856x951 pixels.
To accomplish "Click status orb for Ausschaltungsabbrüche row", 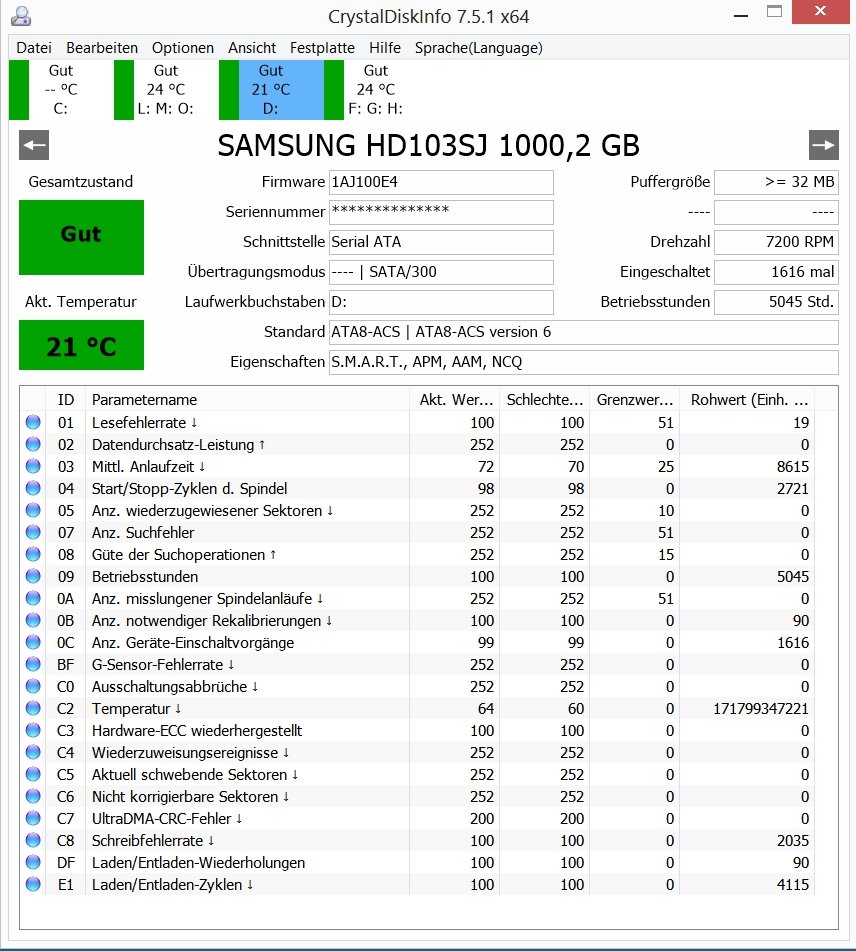I will (33, 686).
